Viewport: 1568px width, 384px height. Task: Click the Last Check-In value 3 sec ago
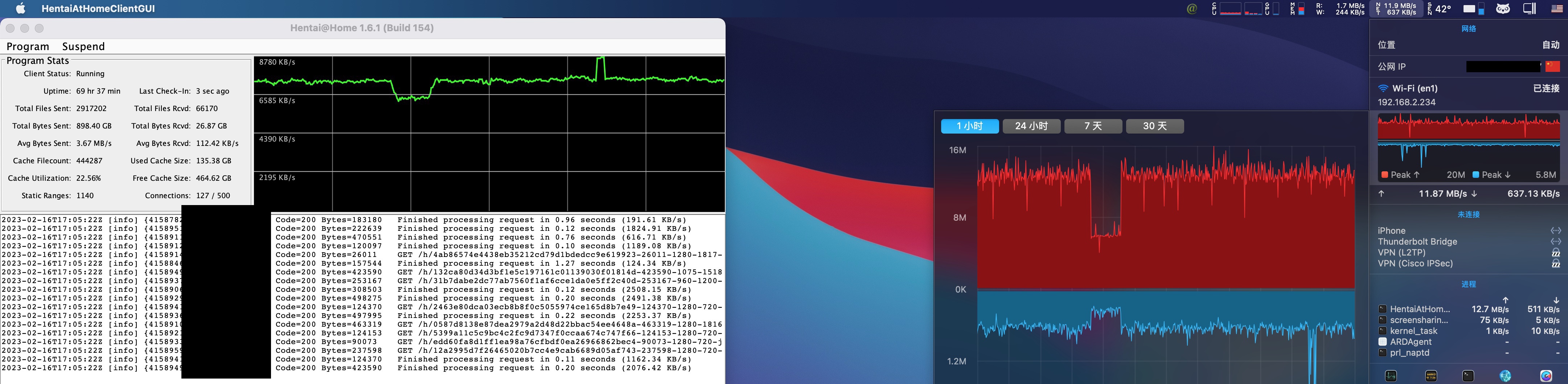pyautogui.click(x=213, y=91)
